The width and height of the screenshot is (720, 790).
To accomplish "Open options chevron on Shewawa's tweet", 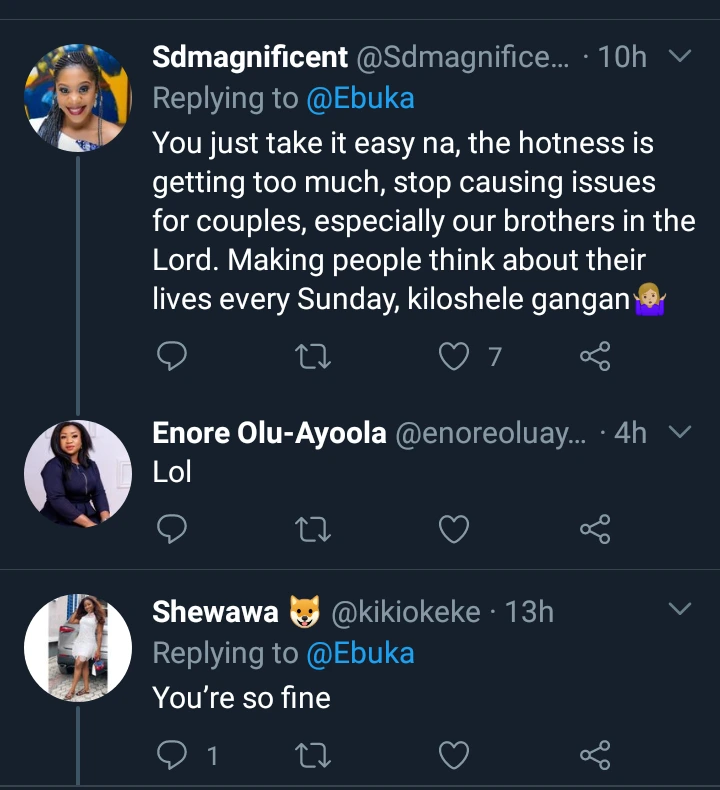I will [679, 609].
